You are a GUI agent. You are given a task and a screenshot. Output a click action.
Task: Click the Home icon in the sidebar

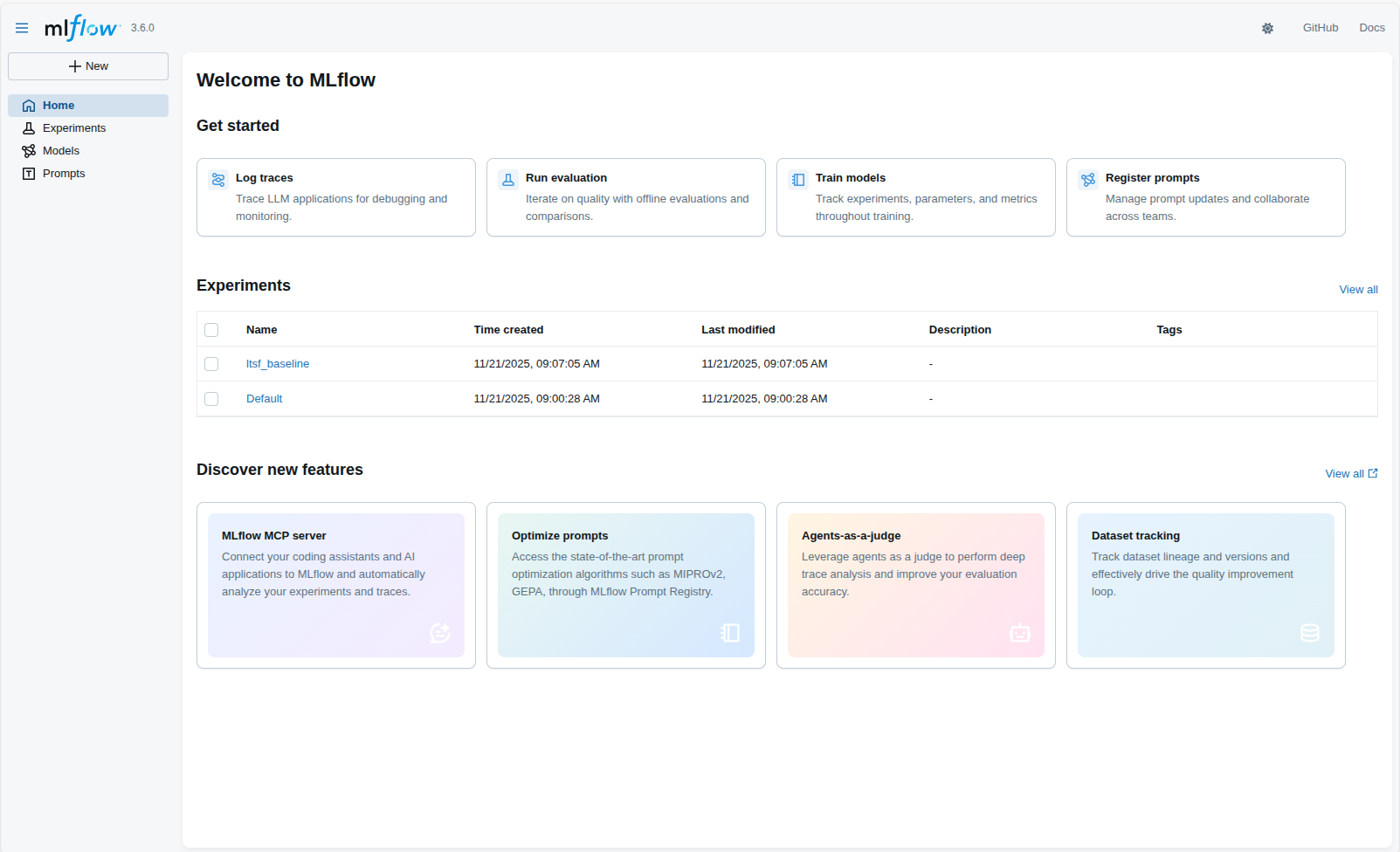[x=27, y=105]
